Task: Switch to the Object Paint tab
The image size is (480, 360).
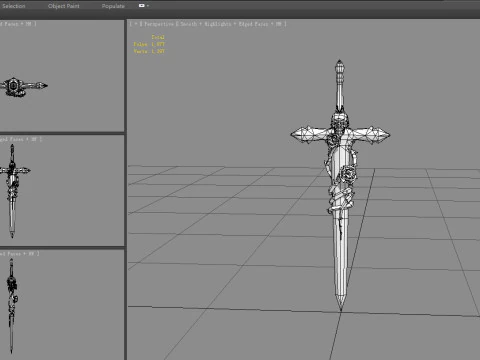Action: 64,6
